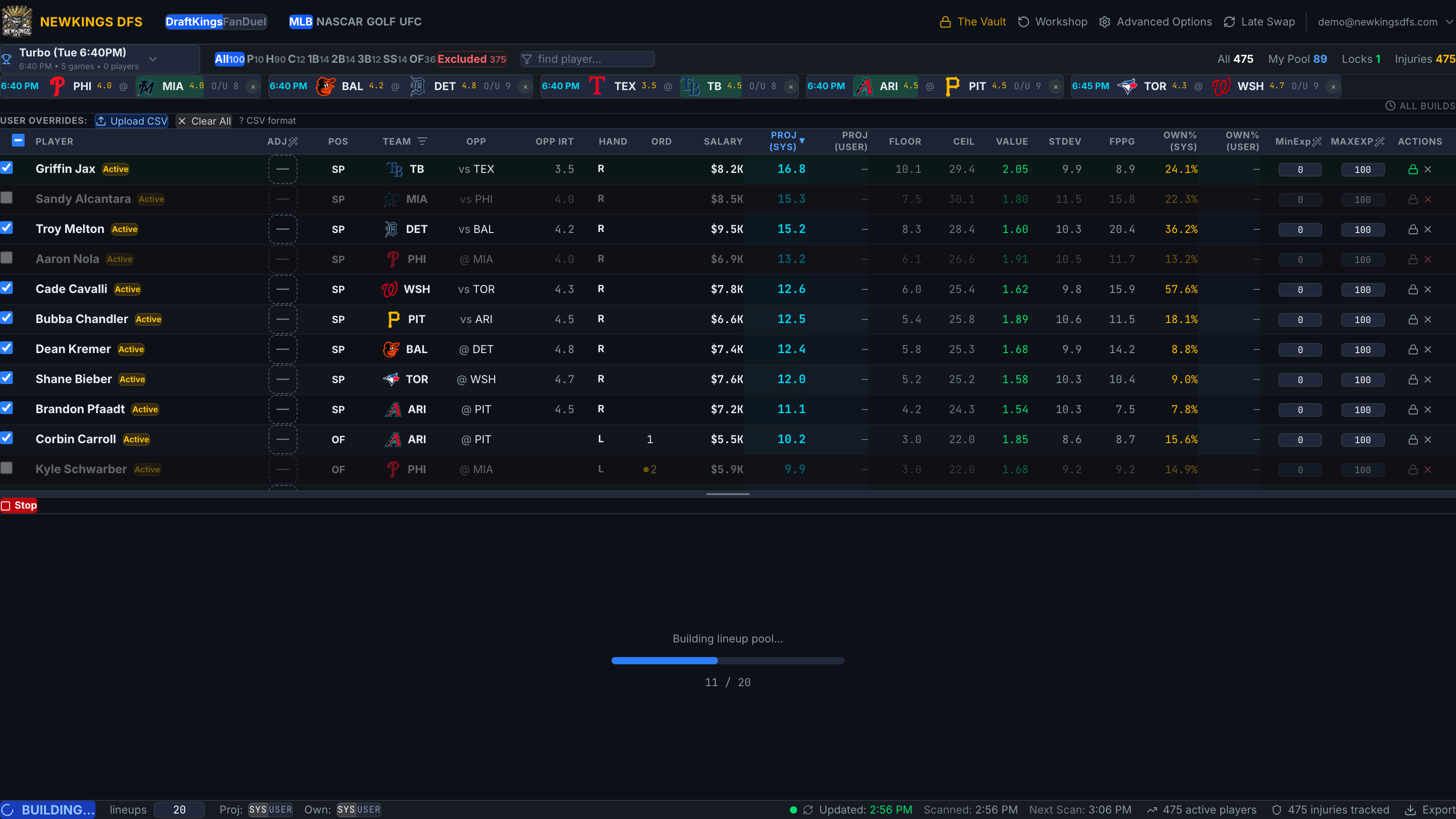Viewport: 1456px width, 819px height.
Task: Open the account dropdown chevron
Action: coord(1449,22)
